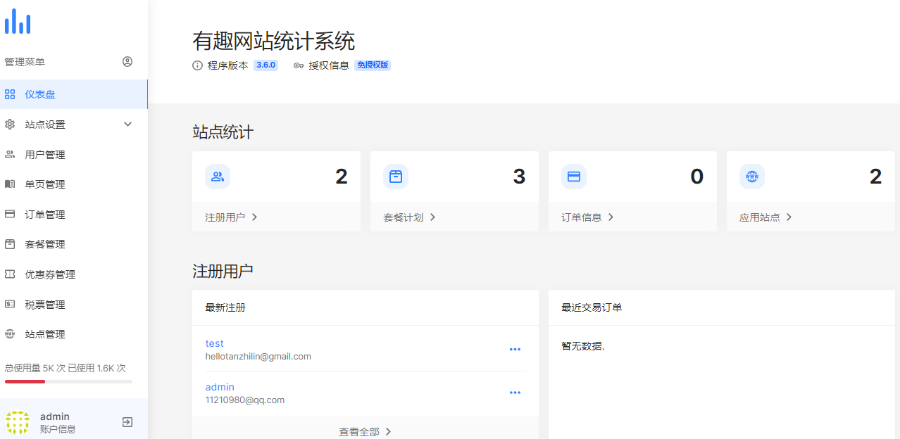Click the 订单管理 card icon
Viewport: 900px width, 439px height.
point(10,214)
